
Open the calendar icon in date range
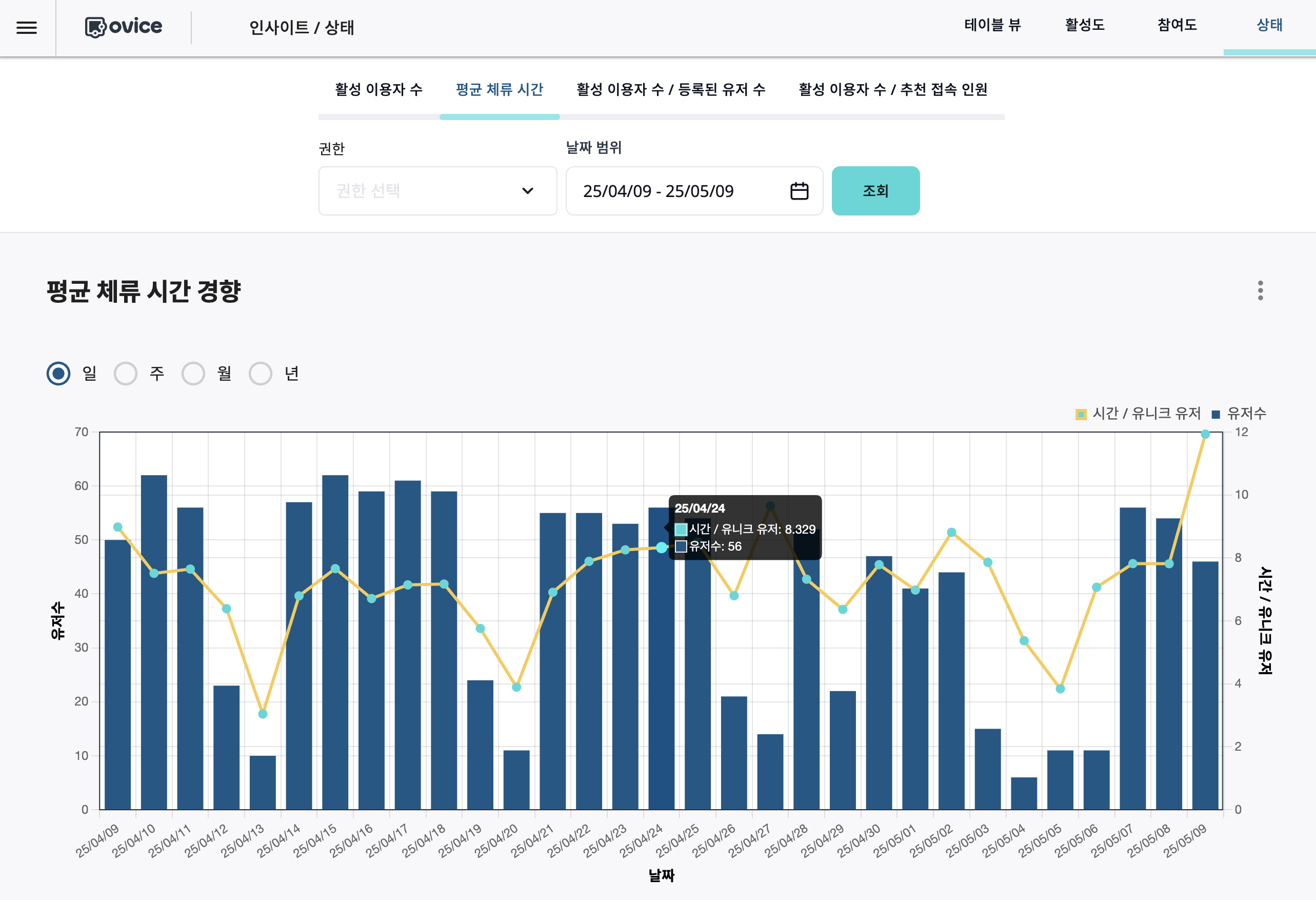coord(799,191)
